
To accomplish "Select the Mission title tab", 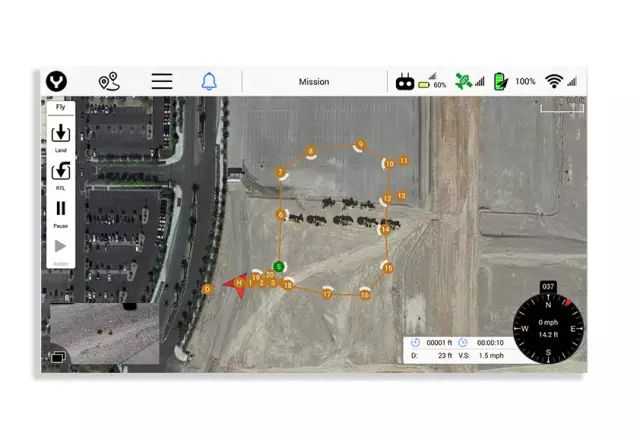I will 314,82.
